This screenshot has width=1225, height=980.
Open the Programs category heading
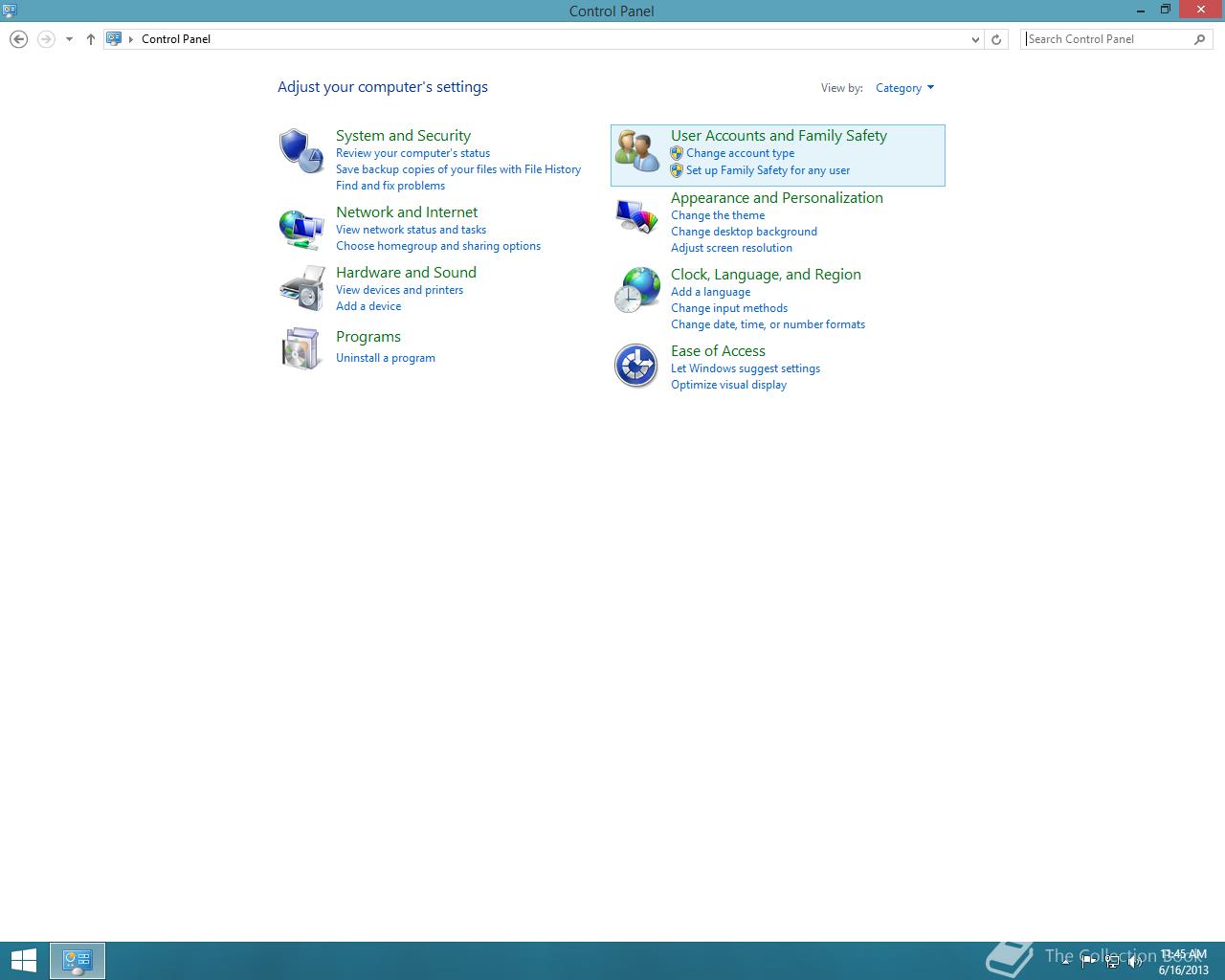(x=368, y=337)
